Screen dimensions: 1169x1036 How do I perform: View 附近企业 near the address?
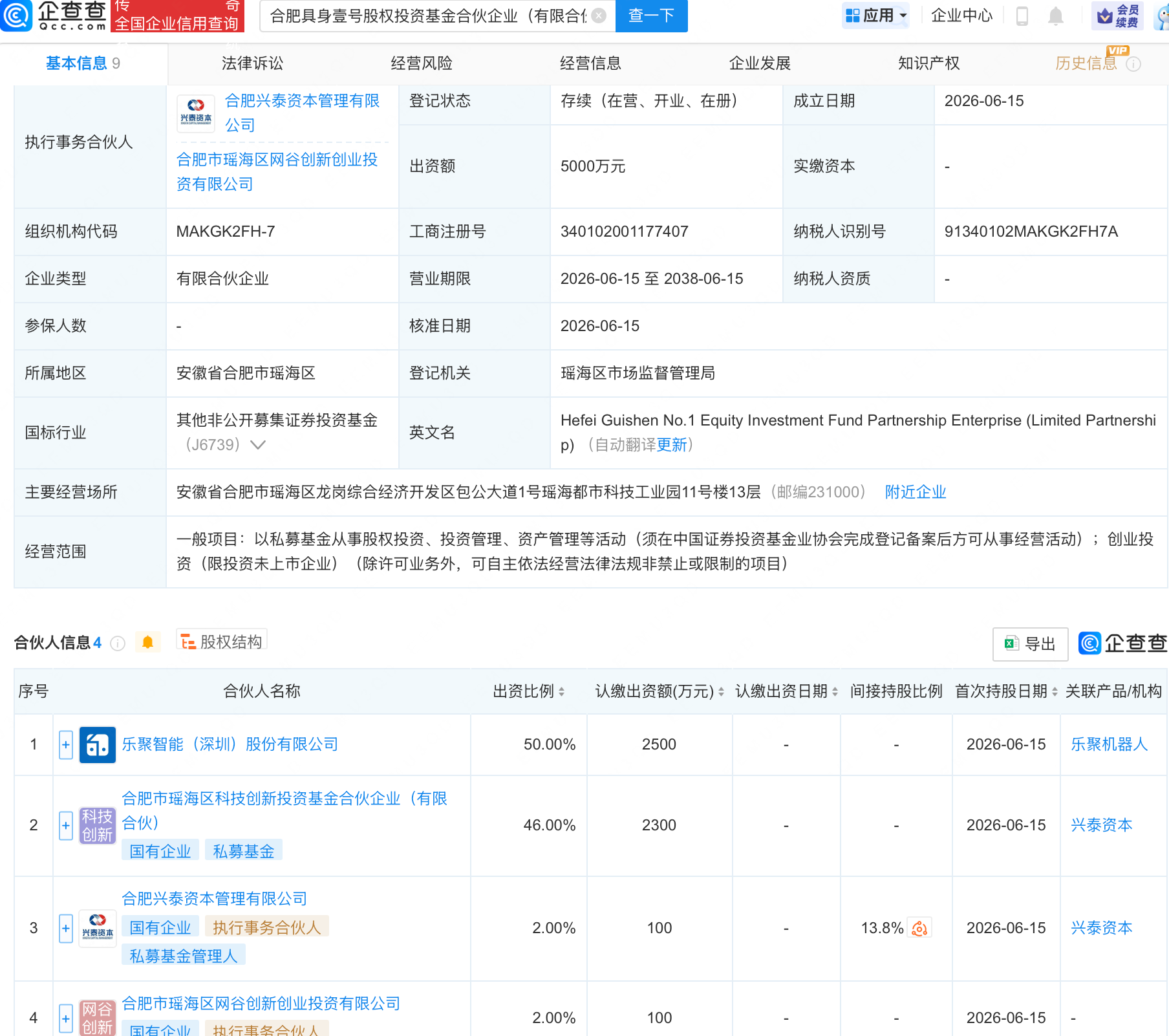click(916, 492)
